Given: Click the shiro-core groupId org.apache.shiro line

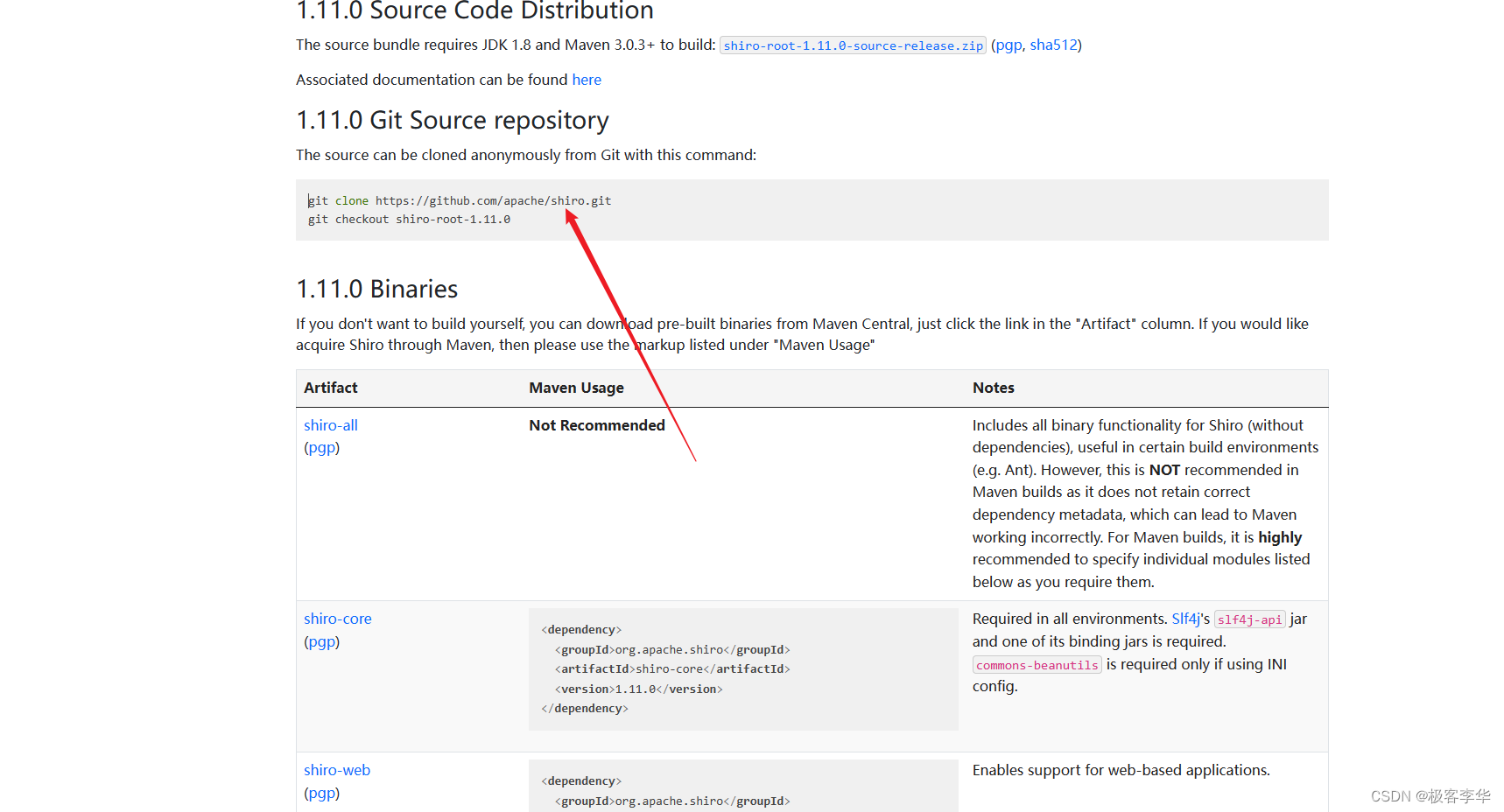Looking at the screenshot, I should pos(672,650).
